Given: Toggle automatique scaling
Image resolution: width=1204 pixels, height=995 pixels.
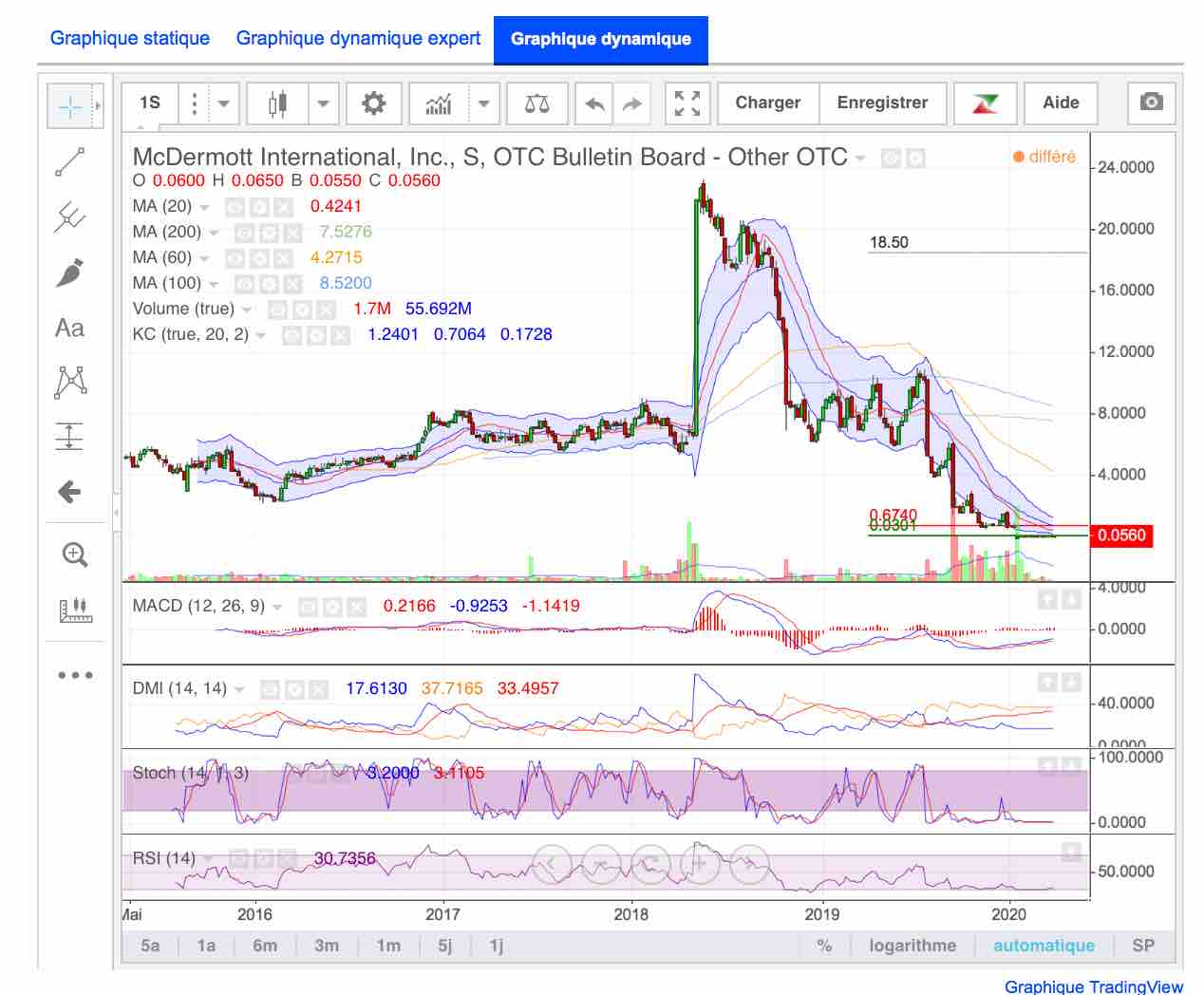Looking at the screenshot, I should [x=1044, y=946].
